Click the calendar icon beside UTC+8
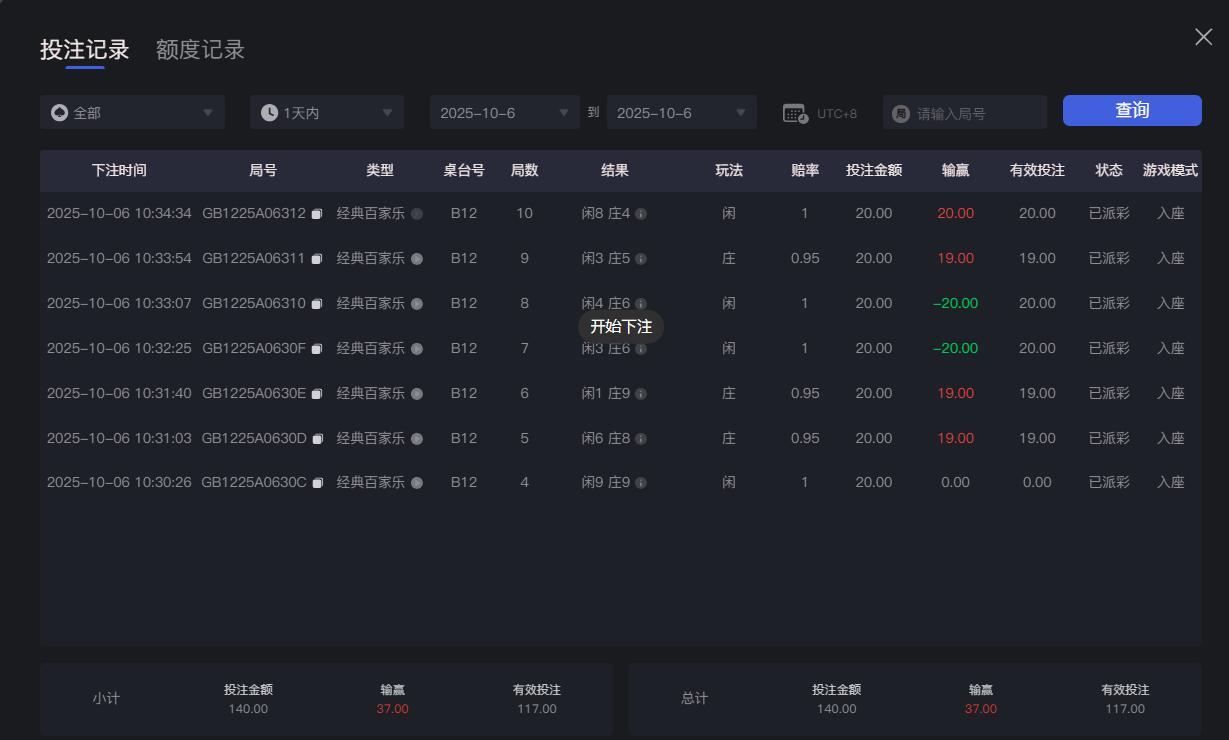This screenshot has width=1229, height=740. 795,112
